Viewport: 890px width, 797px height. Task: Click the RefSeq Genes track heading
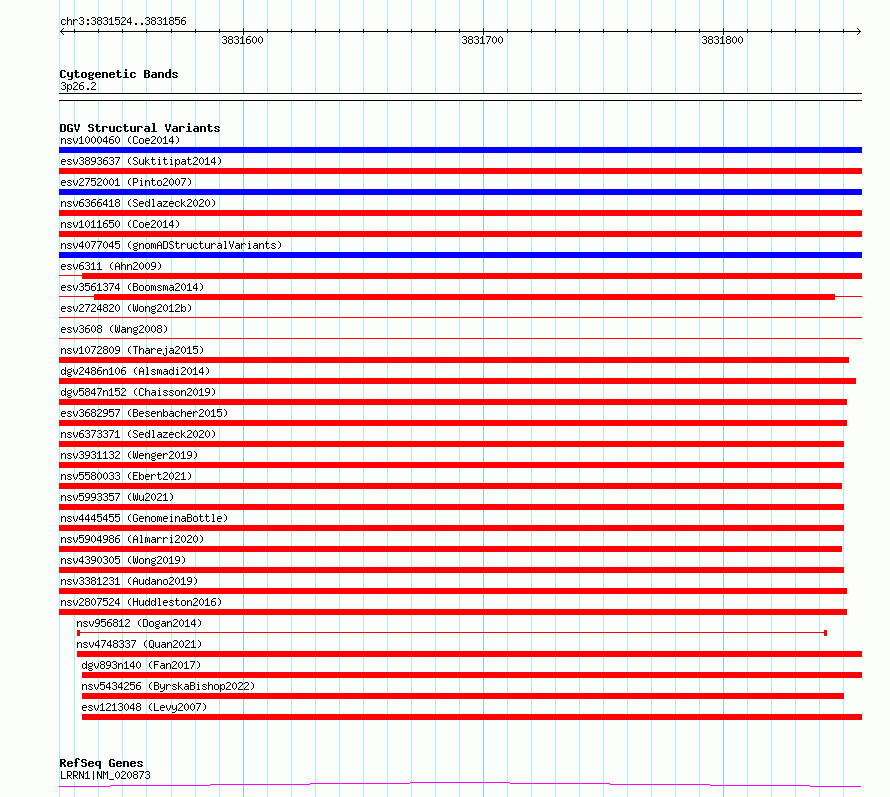(101, 763)
